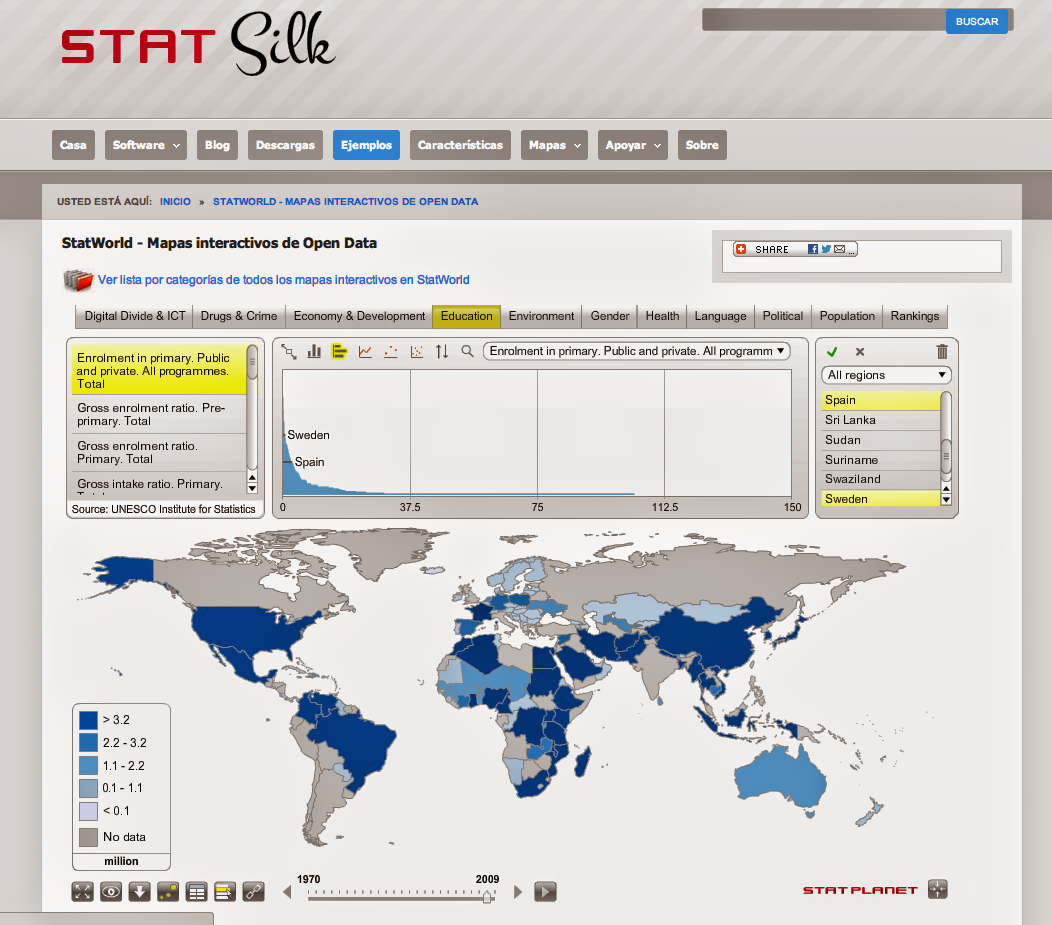The image size is (1052, 925).
Task: Open the All regions dropdown
Action: [x=886, y=375]
